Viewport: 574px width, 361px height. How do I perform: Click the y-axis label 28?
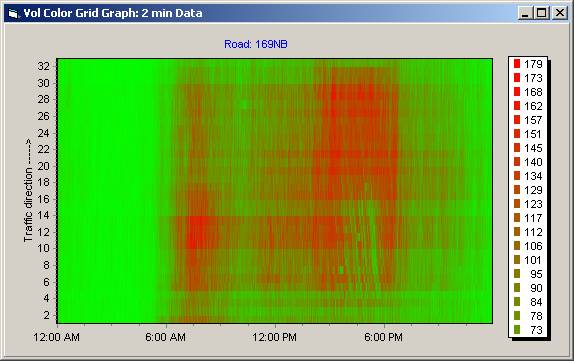point(43,100)
